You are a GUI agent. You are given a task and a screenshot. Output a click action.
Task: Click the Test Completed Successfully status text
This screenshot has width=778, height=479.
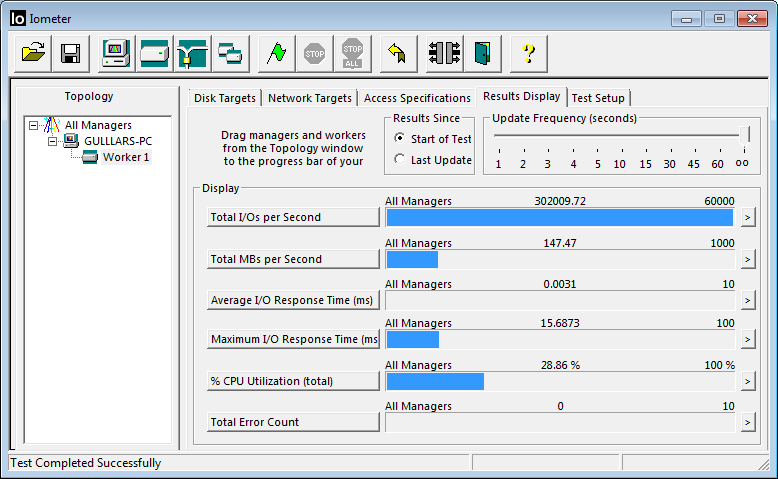pyautogui.click(x=86, y=463)
